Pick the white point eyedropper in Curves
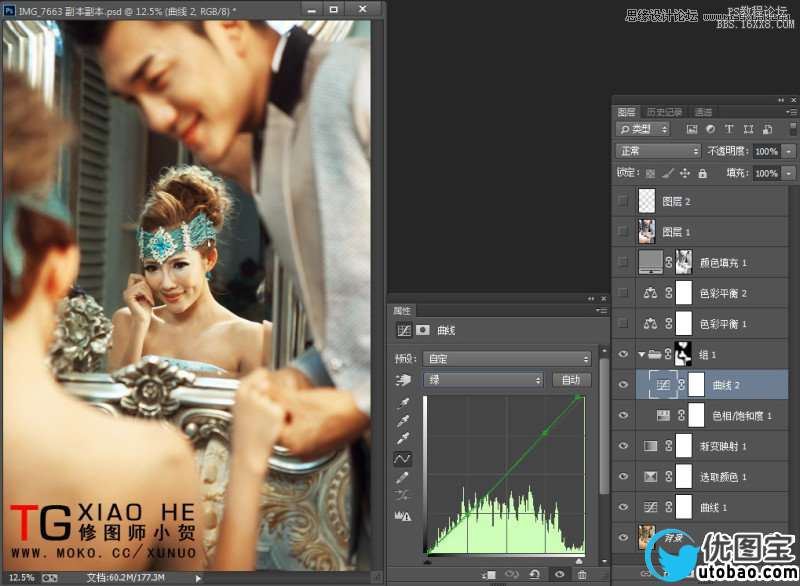 tap(404, 439)
